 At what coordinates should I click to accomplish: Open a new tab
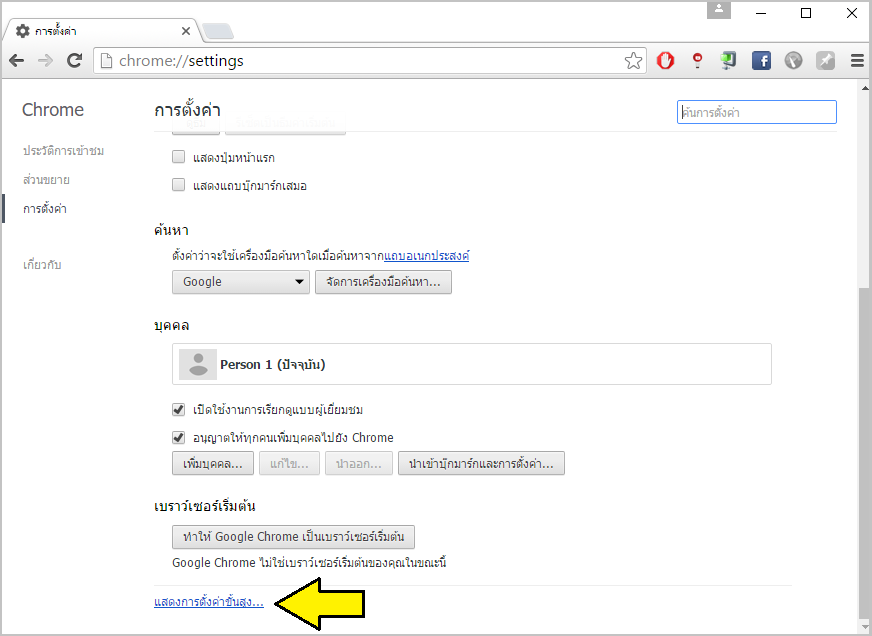217,32
